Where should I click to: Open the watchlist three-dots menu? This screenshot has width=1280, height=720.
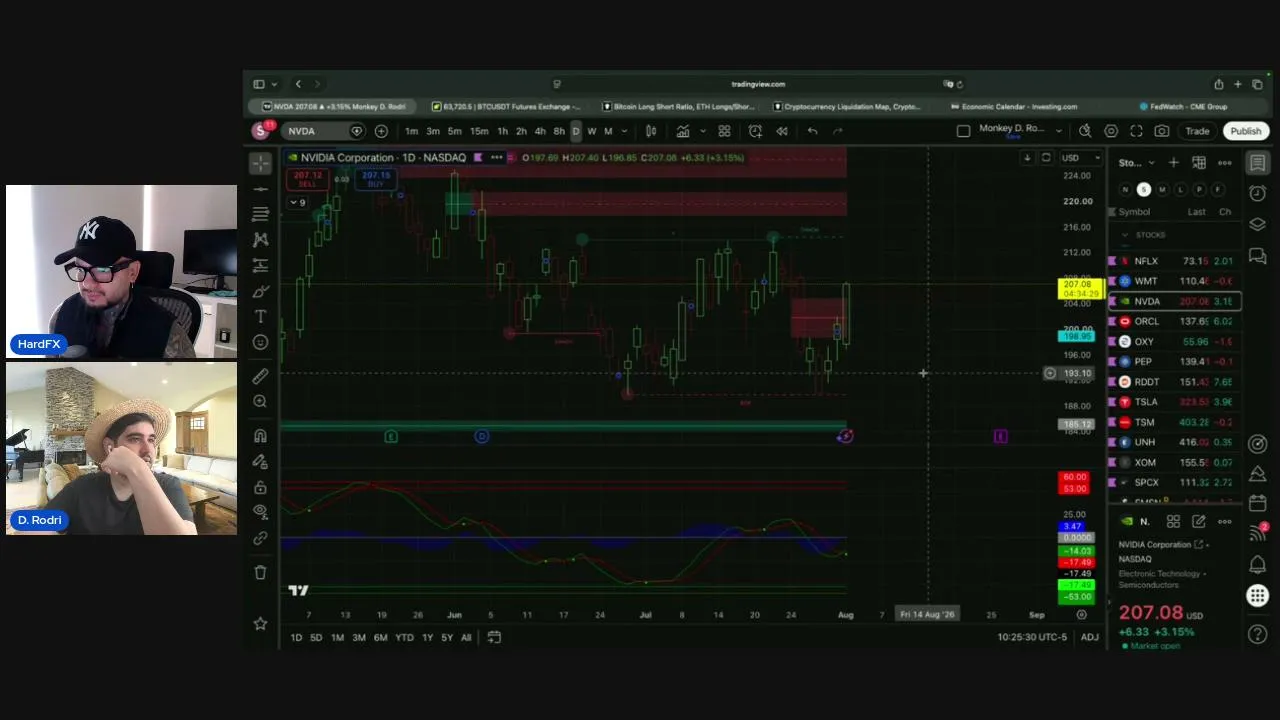[x=1225, y=163]
